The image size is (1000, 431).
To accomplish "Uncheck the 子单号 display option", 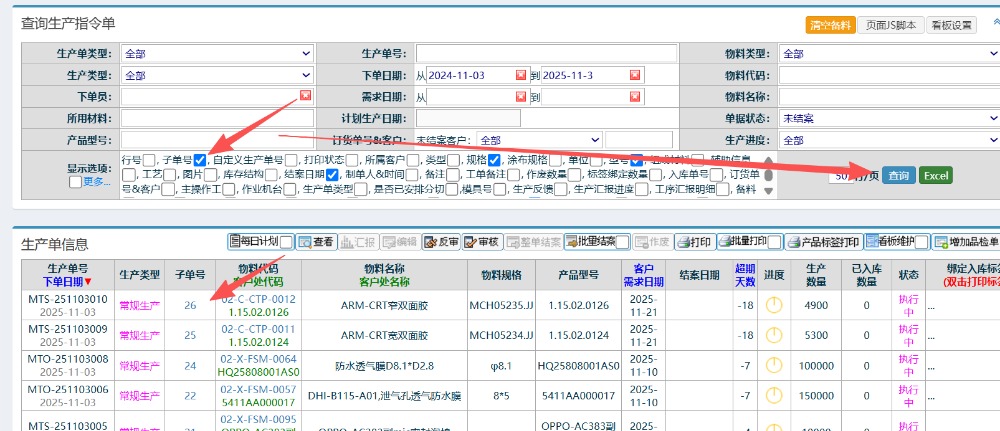I will 200,160.
